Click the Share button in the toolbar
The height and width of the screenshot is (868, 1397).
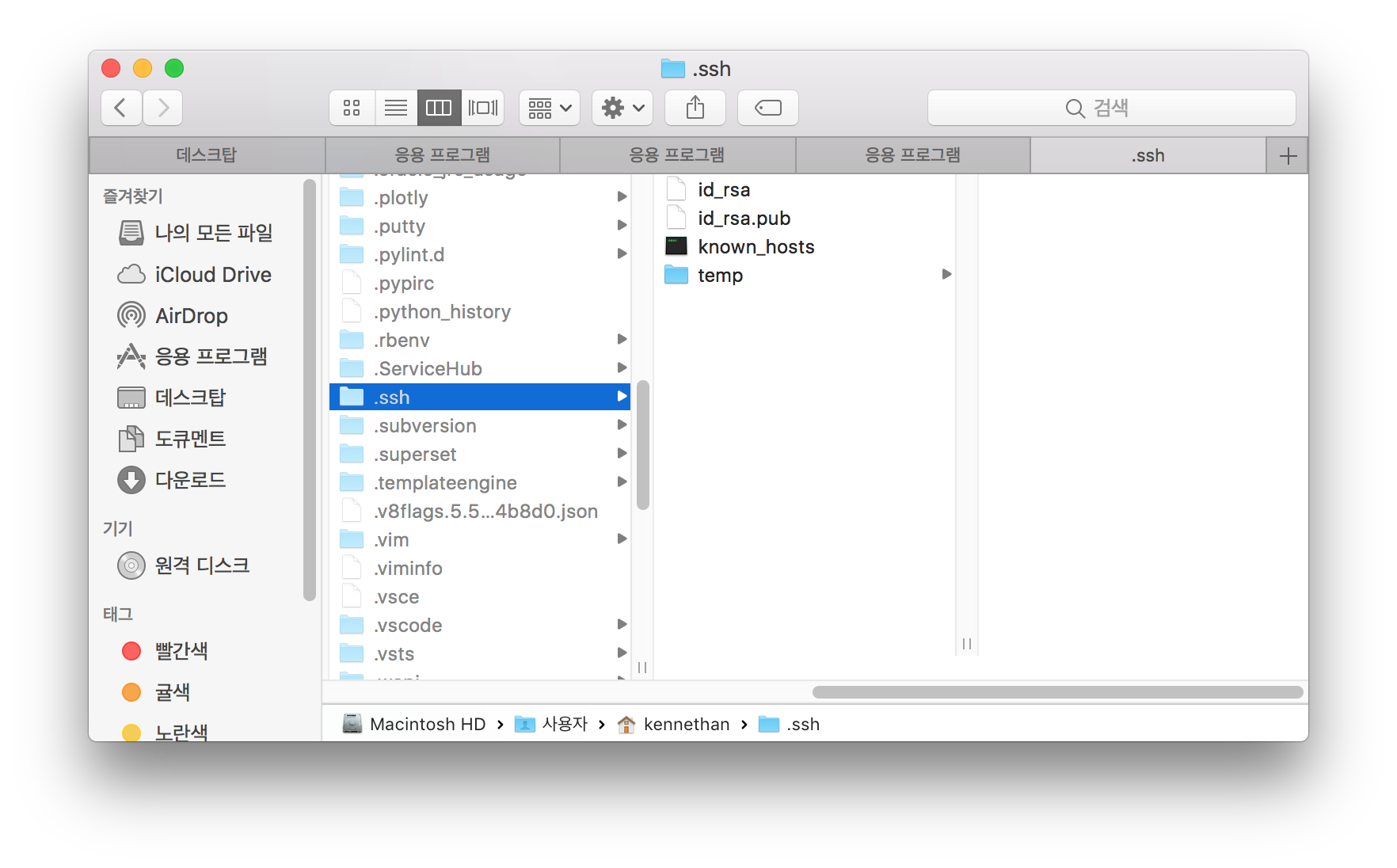695,108
